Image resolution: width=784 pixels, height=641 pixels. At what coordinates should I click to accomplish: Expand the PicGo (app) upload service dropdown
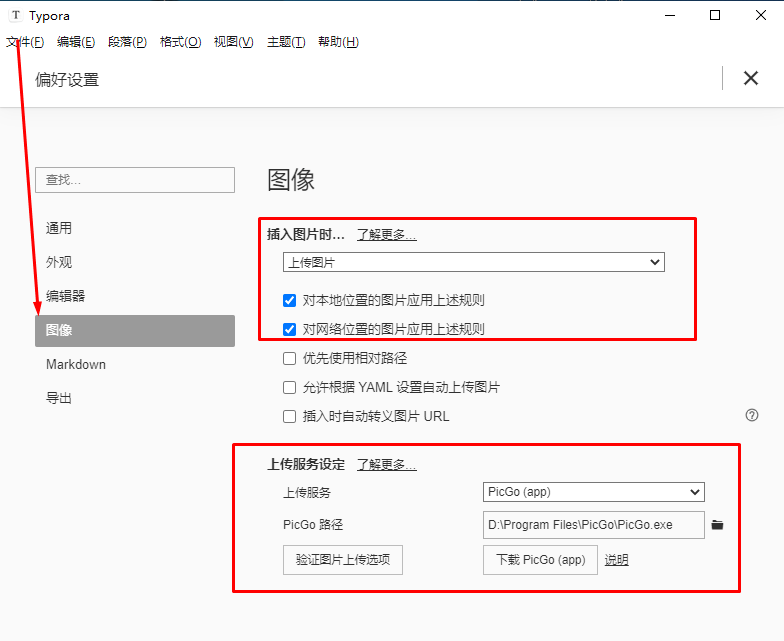pyautogui.click(x=594, y=492)
